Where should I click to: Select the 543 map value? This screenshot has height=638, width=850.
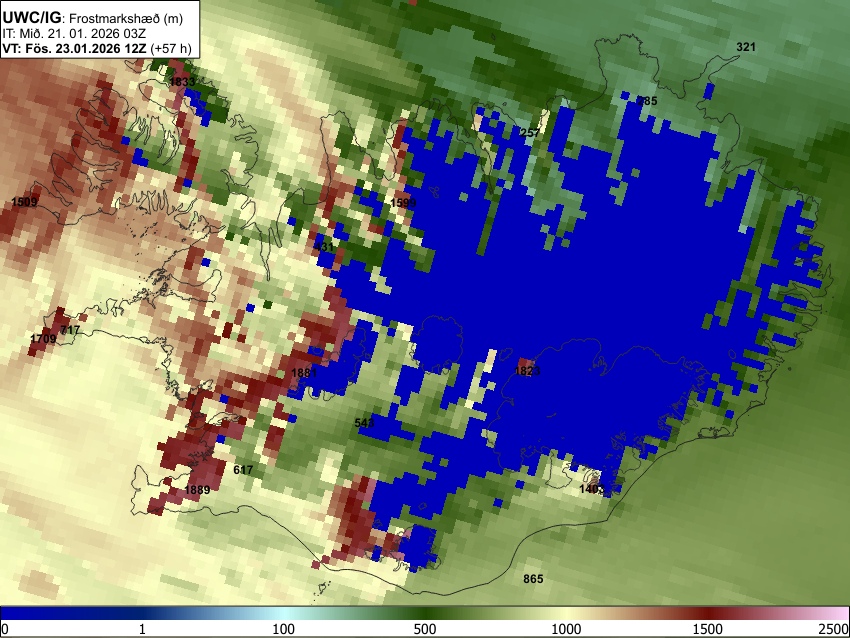[364, 423]
